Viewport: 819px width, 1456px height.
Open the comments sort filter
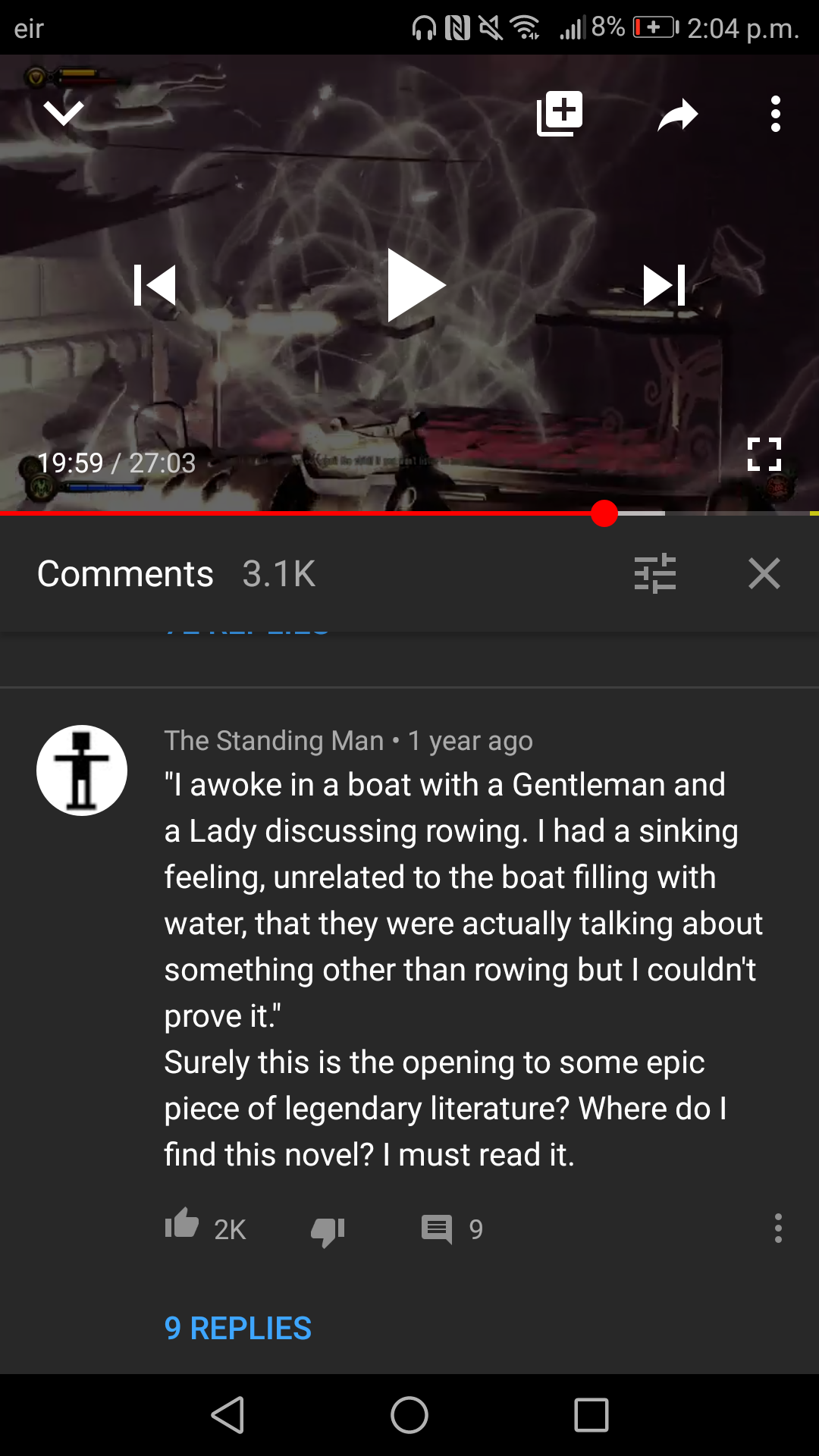tap(654, 573)
